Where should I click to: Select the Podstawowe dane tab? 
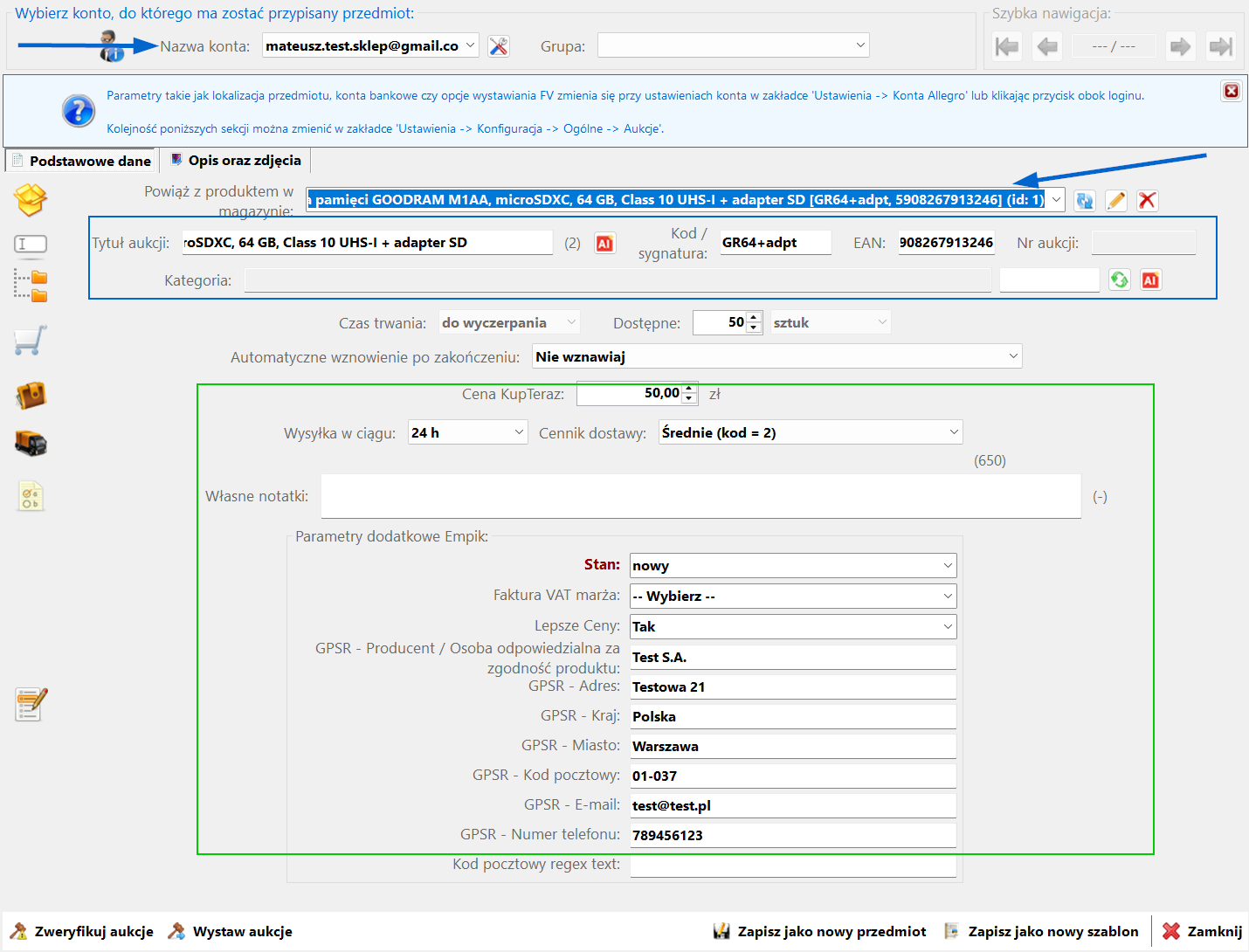[x=82, y=162]
